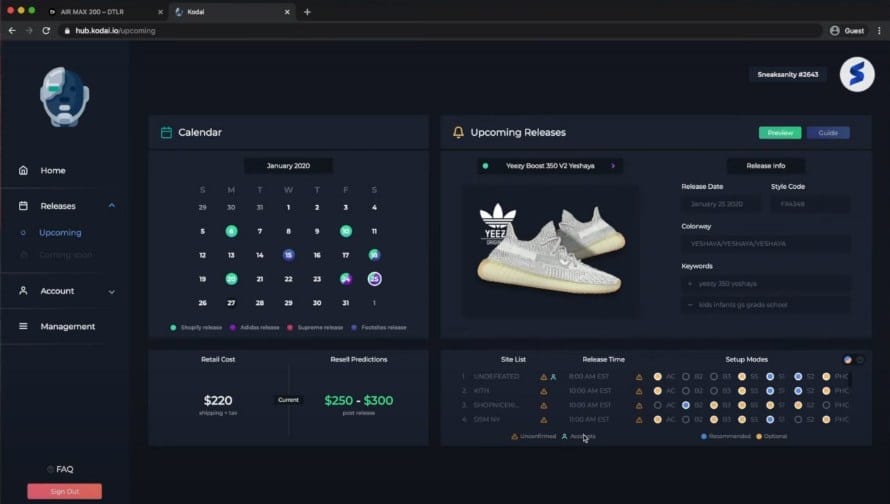This screenshot has width=890, height=504.
Task: Click the account-needed person icon next to UNDEFEATED
Action: (553, 377)
